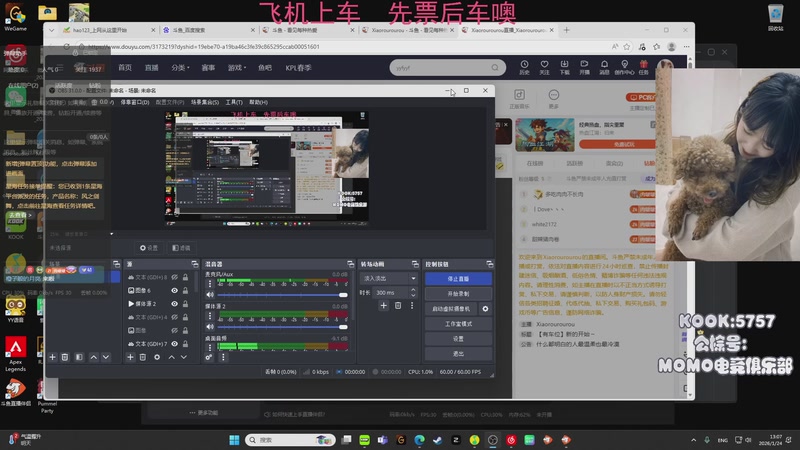800x450 pixels.
Task: Open scene filters icon in scenes toolbar
Action: [79, 357]
